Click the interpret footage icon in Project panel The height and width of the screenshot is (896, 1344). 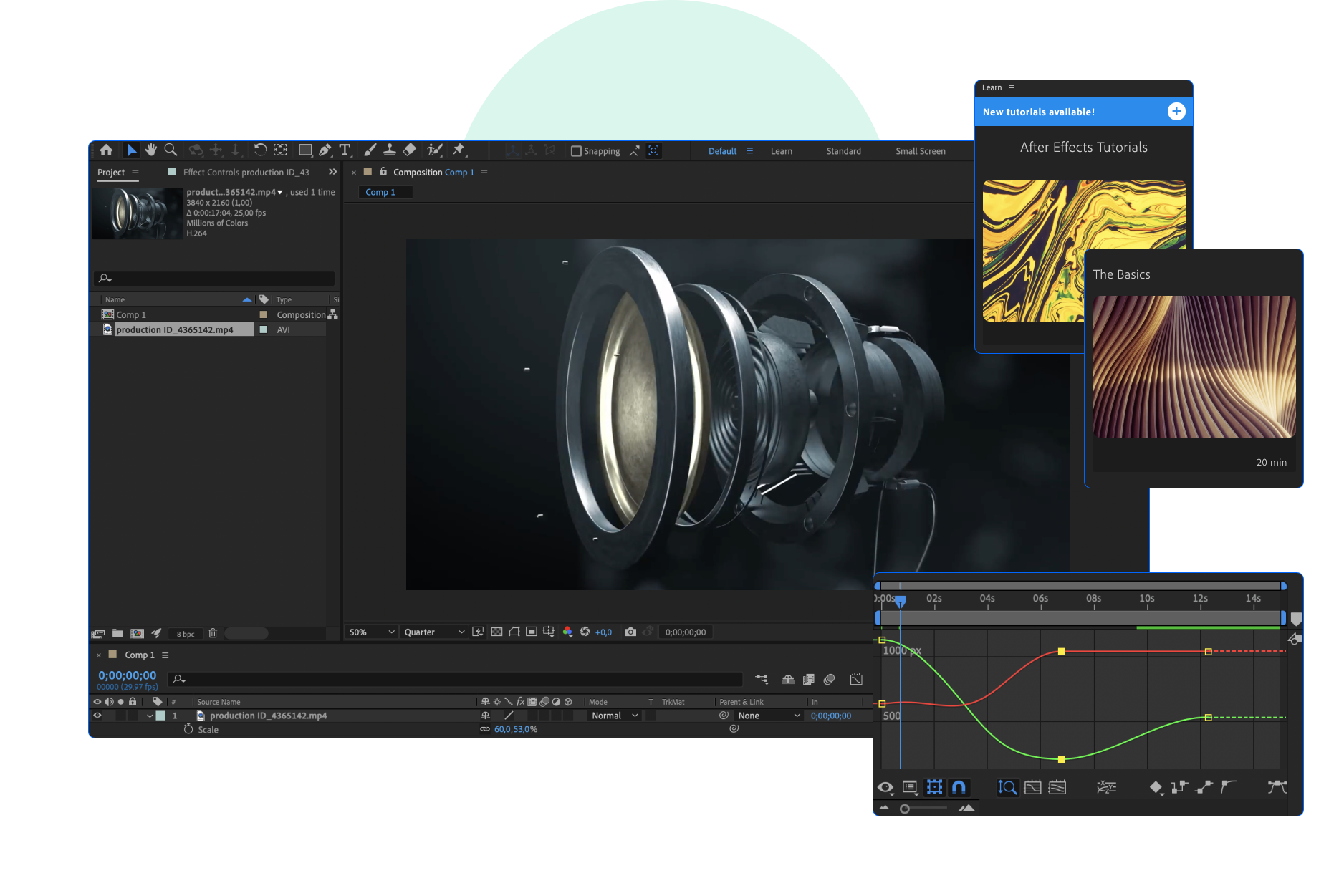click(x=98, y=633)
